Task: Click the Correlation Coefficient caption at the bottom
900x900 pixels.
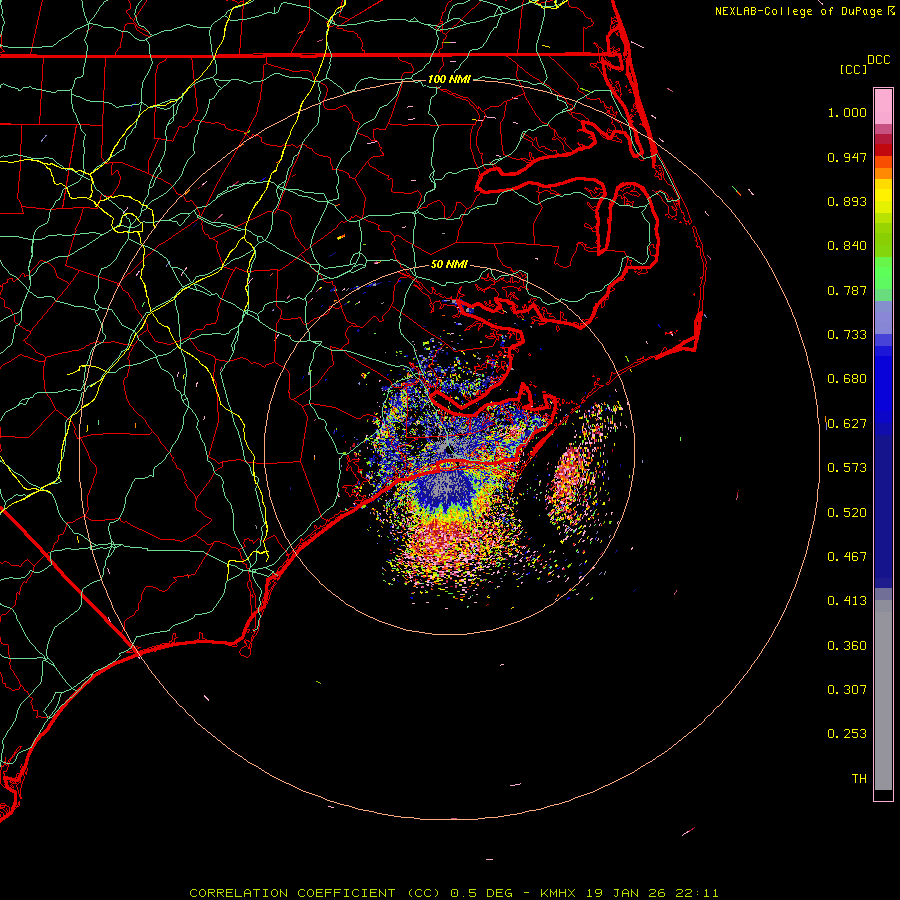Action: [453, 893]
